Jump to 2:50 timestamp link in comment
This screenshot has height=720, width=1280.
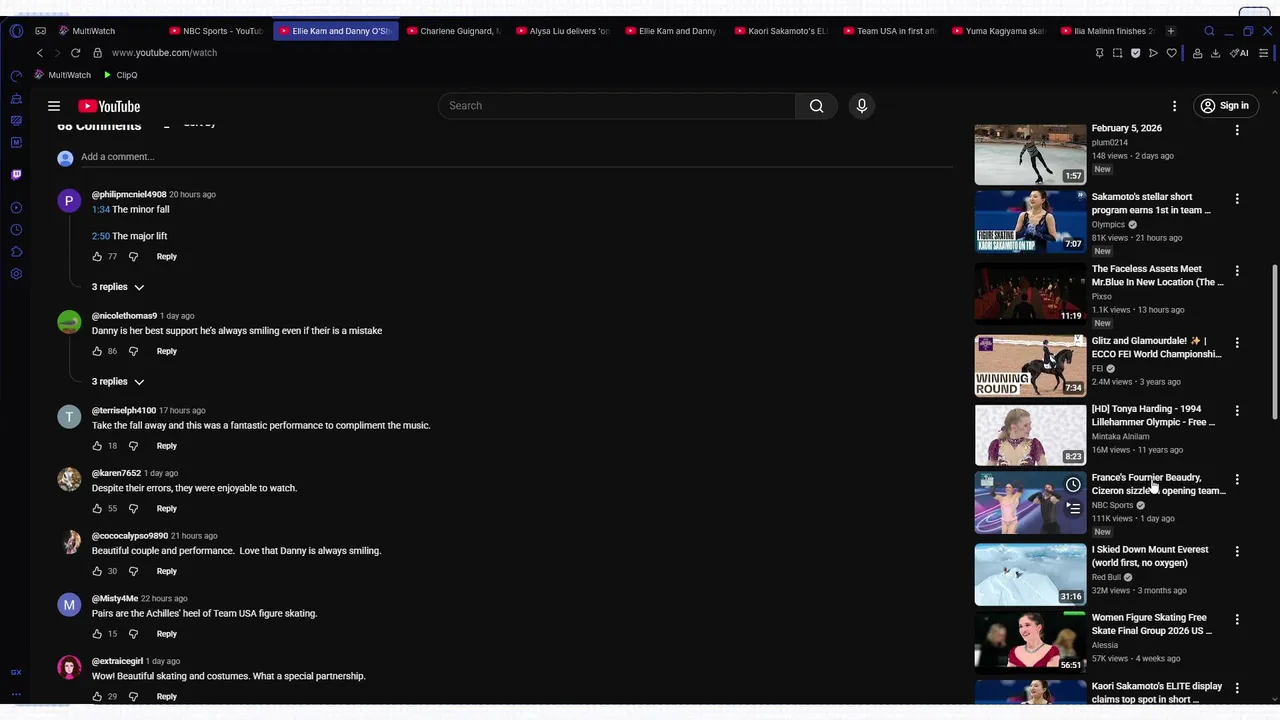pyautogui.click(x=100, y=236)
